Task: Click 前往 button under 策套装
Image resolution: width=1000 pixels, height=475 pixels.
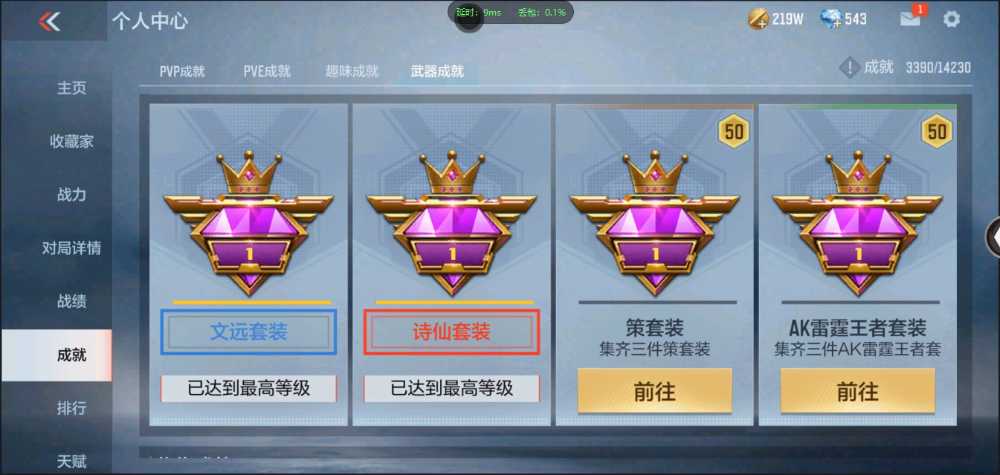Action: tap(655, 391)
